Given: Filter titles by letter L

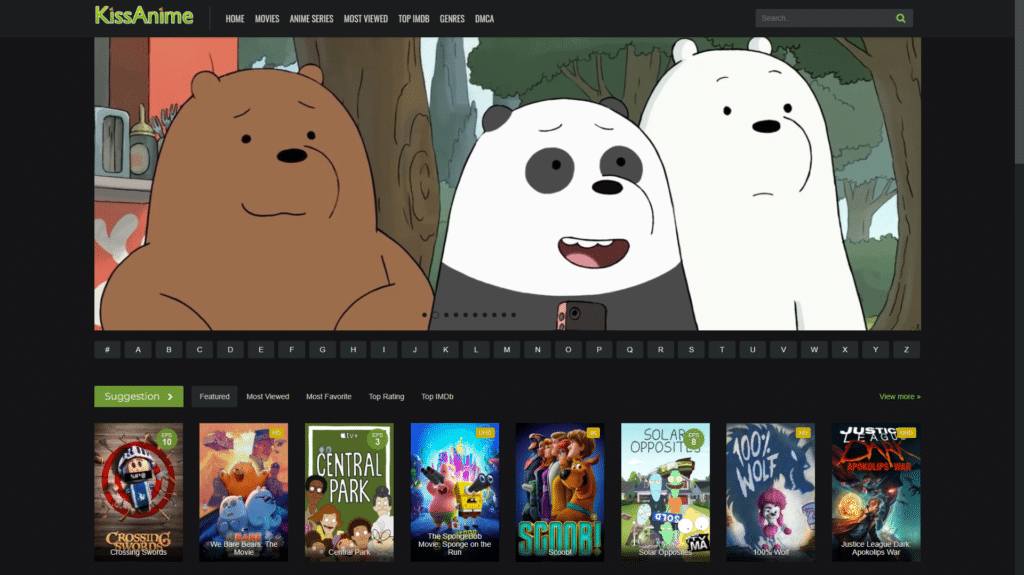Looking at the screenshot, I should [x=476, y=350].
